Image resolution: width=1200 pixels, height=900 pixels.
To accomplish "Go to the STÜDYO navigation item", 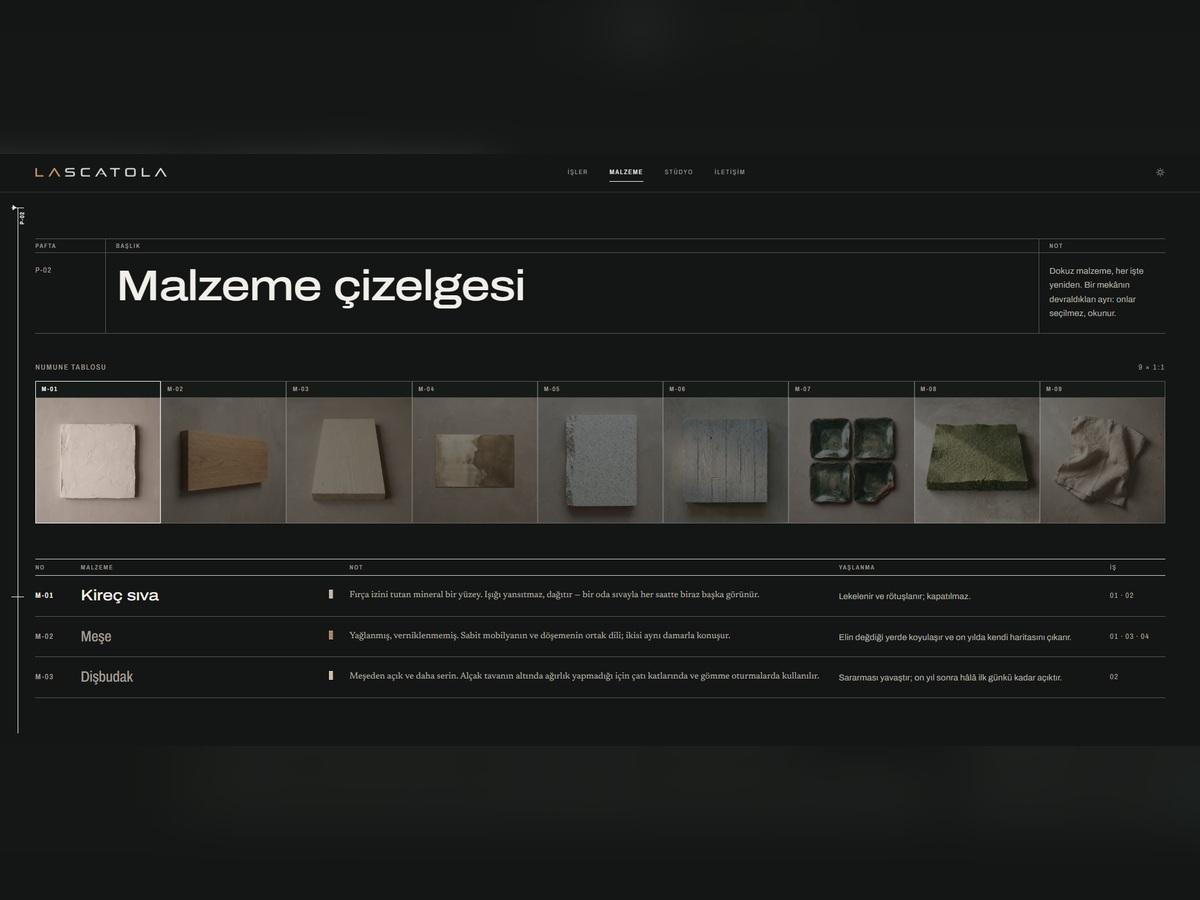I will pos(679,172).
